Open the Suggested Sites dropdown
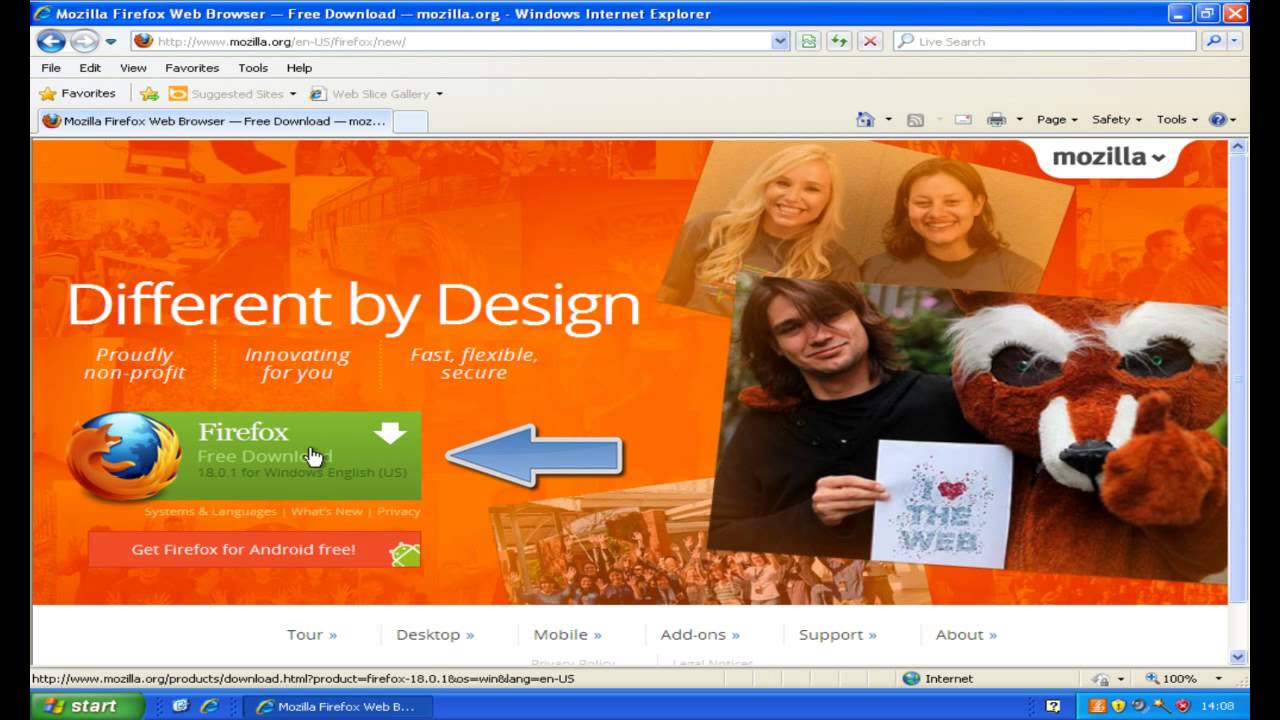The image size is (1280, 720). pyautogui.click(x=232, y=93)
